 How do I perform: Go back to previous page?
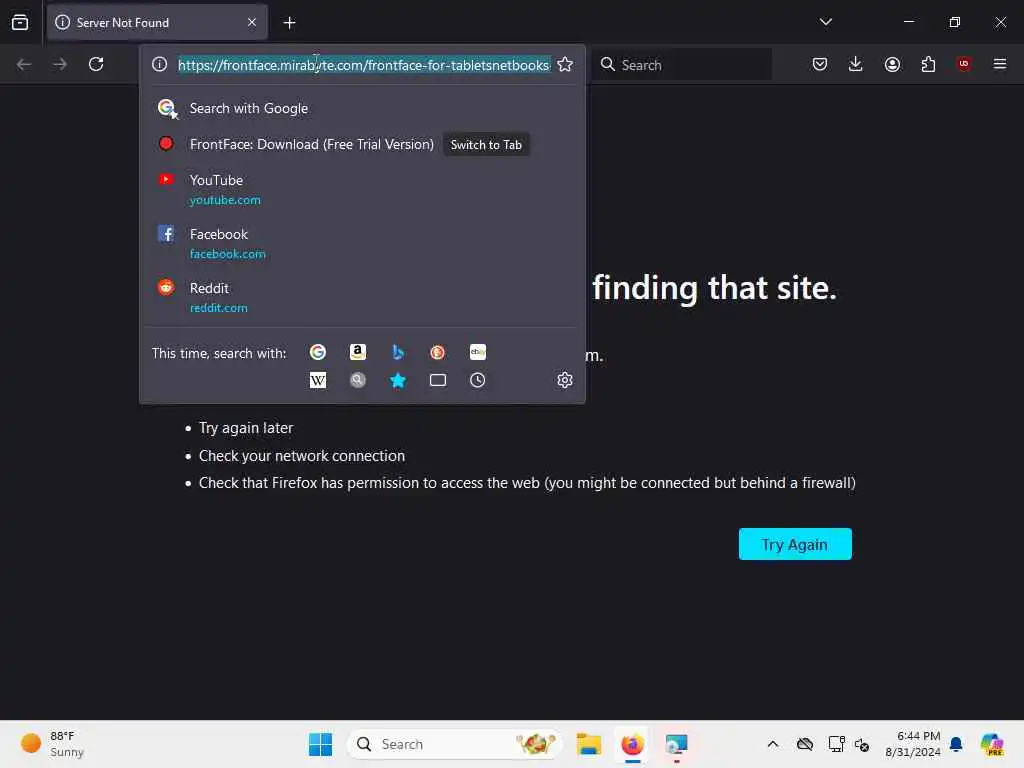point(24,64)
